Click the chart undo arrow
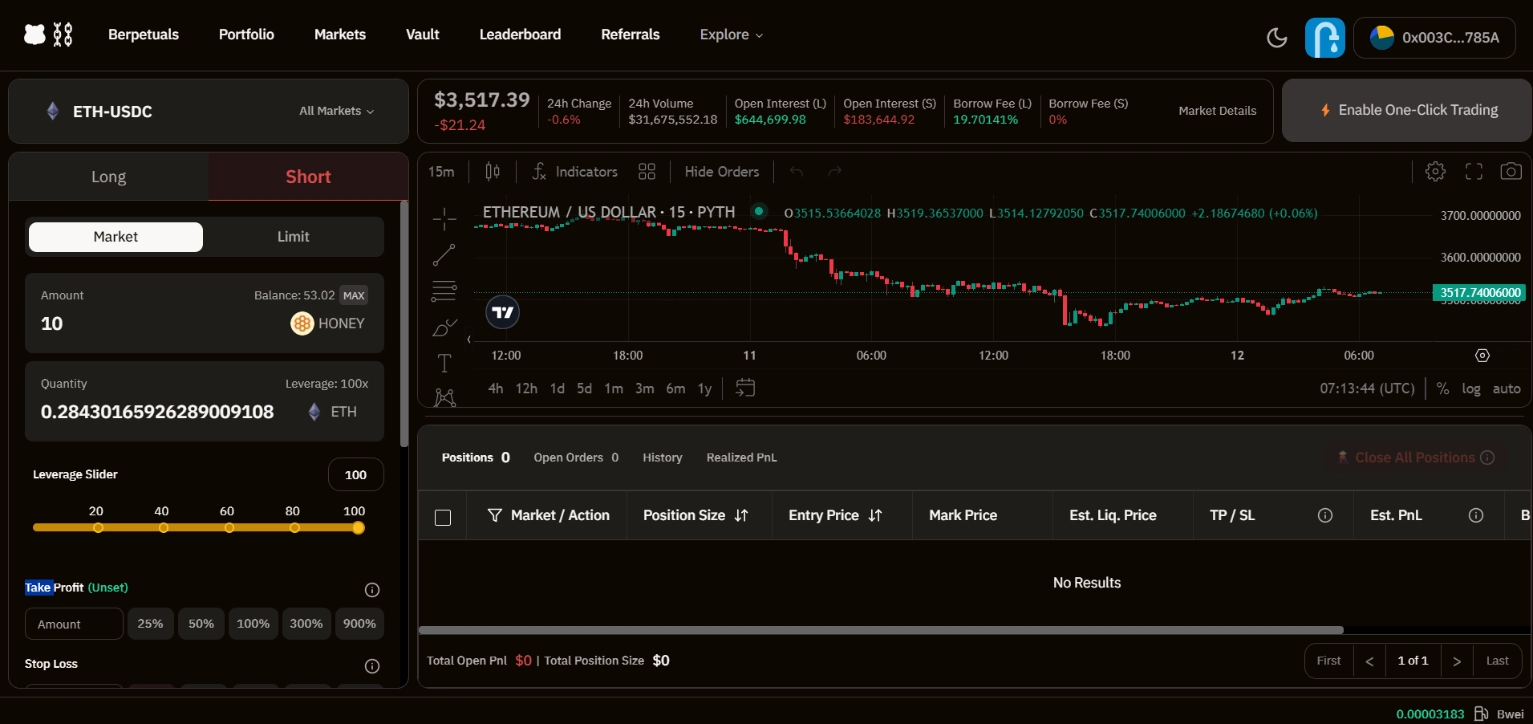This screenshot has height=724, width=1533. (x=796, y=171)
